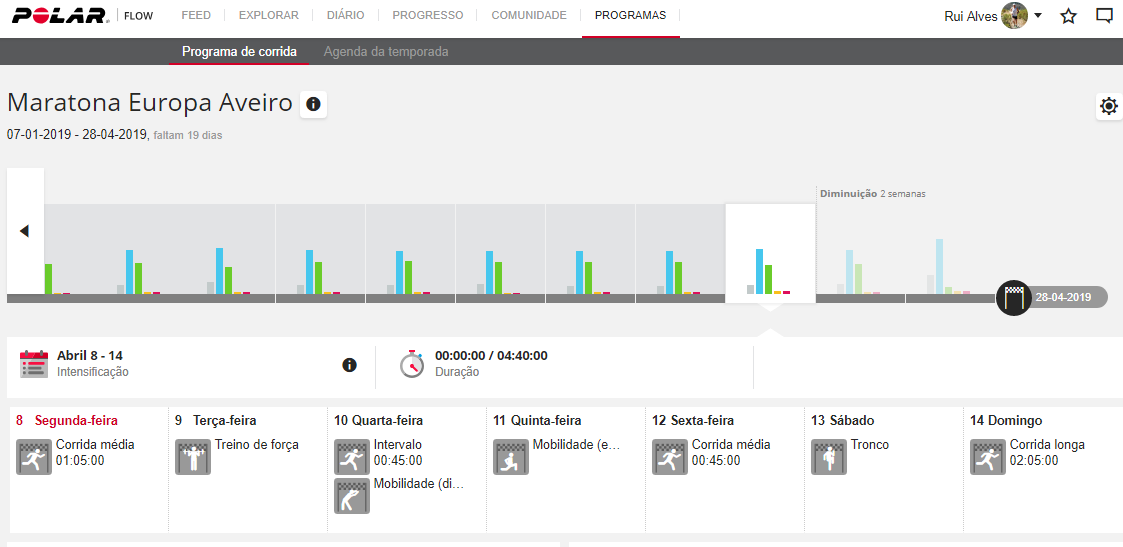Select the race day flag marker
1123x547 pixels.
pos(1013,298)
